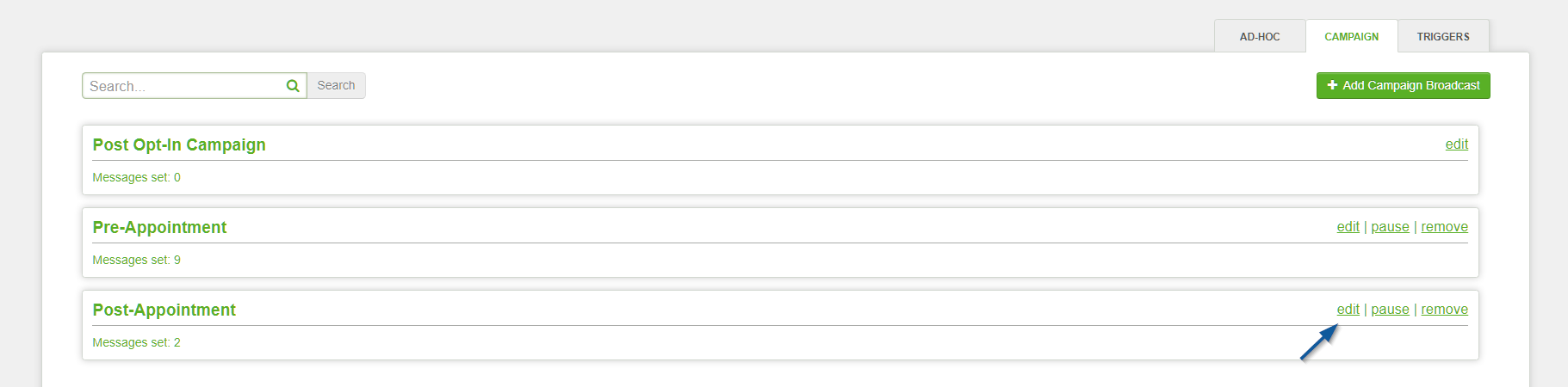The width and height of the screenshot is (1568, 387).
Task: Click Messages set: 2 under Post-Appointment
Action: click(136, 342)
